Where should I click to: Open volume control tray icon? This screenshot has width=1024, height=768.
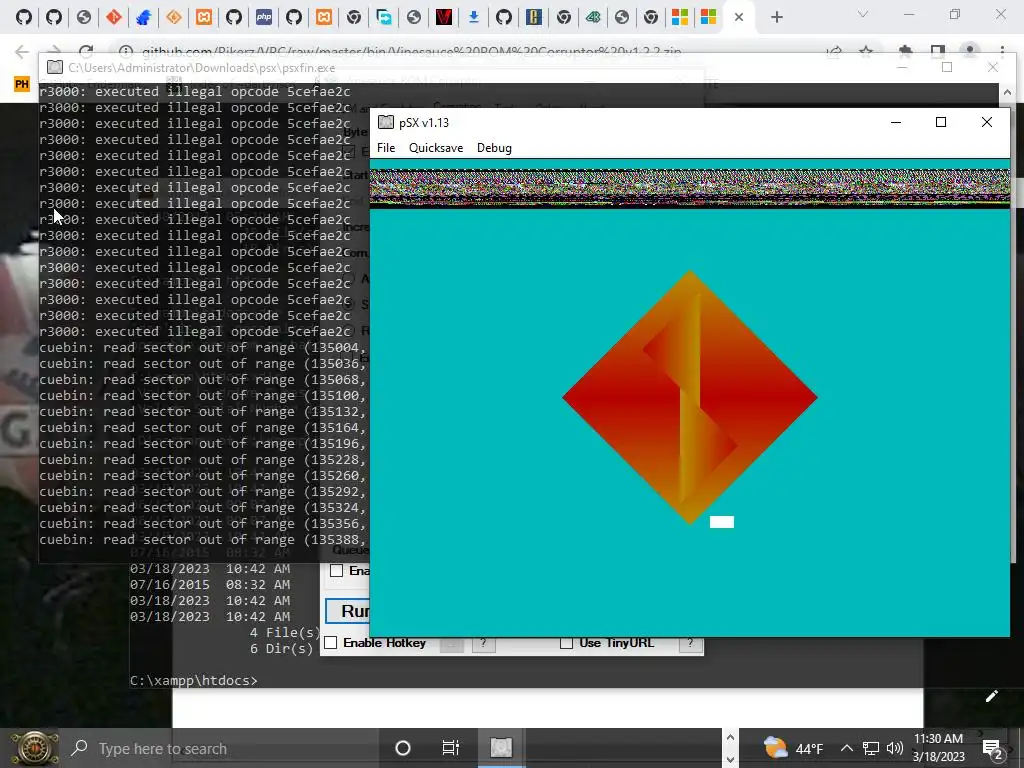pos(895,748)
